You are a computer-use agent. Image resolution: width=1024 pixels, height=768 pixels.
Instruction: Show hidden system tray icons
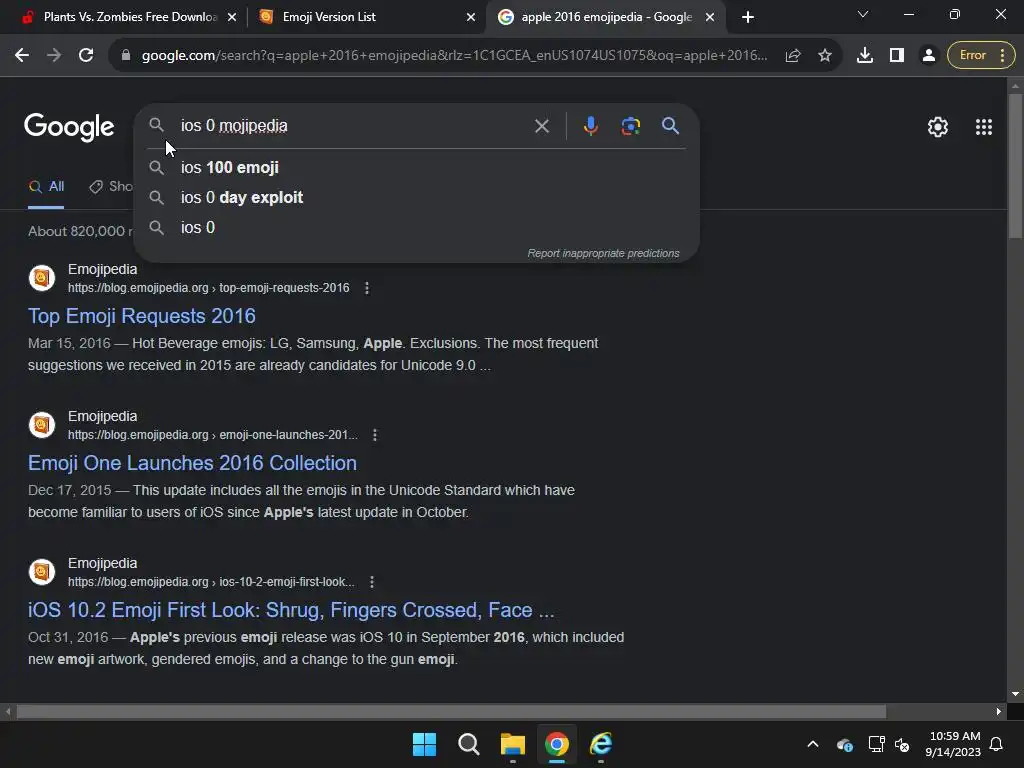pos(812,744)
